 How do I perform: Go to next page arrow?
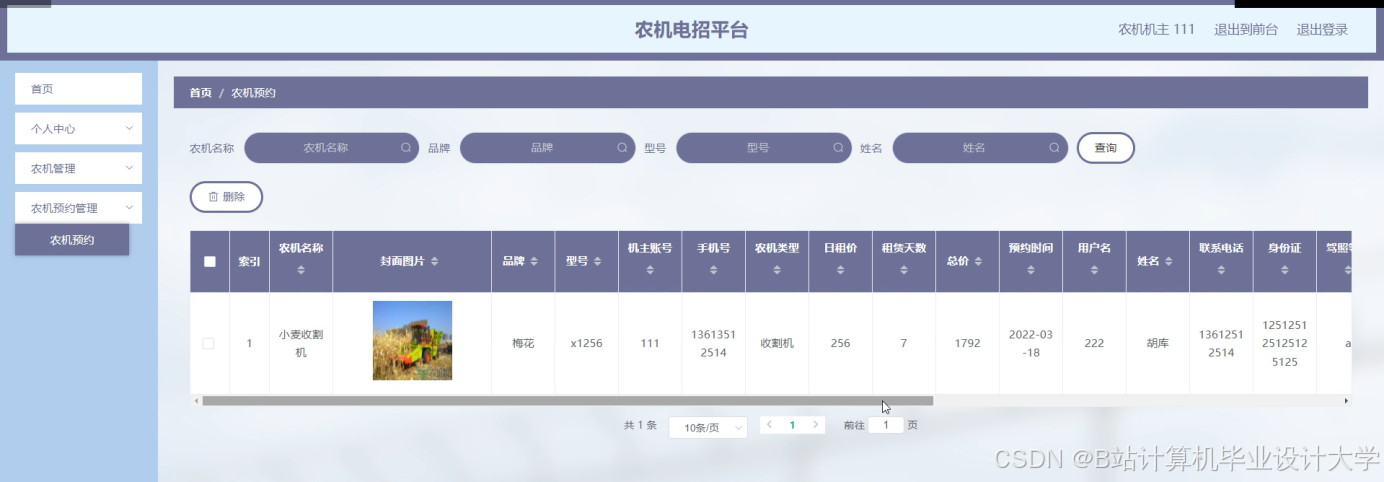pos(816,425)
